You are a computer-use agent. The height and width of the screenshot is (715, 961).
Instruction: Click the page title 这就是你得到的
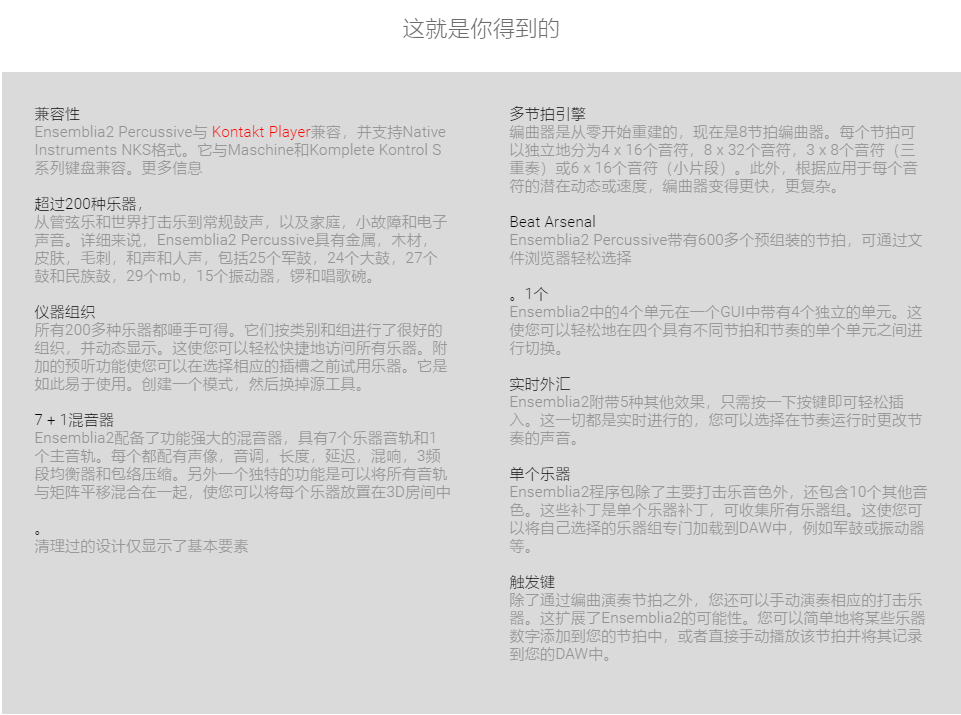(480, 29)
